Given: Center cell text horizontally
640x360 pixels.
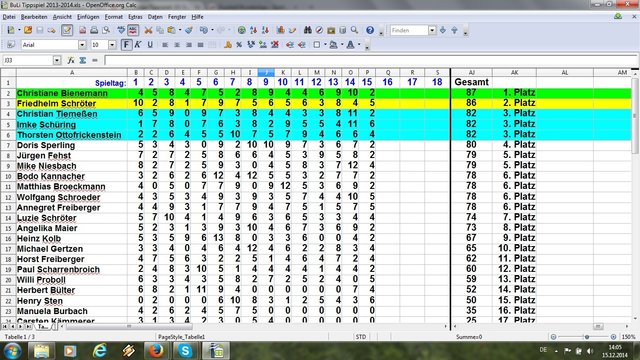Looking at the screenshot, I should pos(177,45).
